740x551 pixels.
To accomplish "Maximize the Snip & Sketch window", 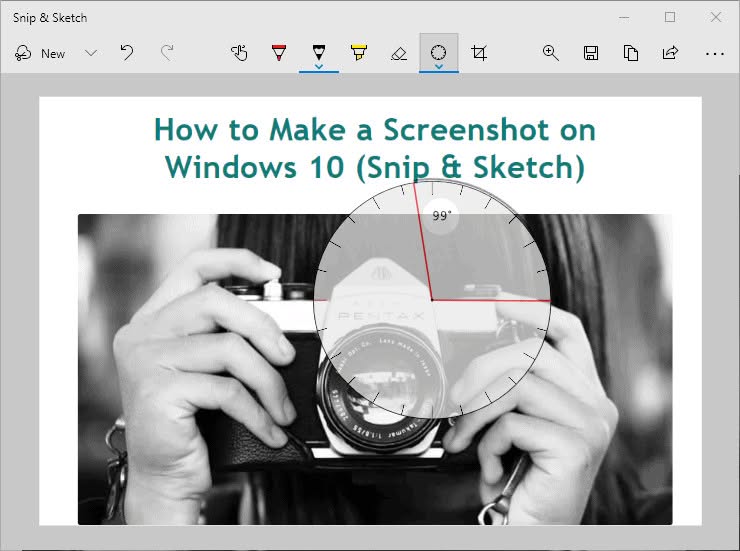I will 670,17.
